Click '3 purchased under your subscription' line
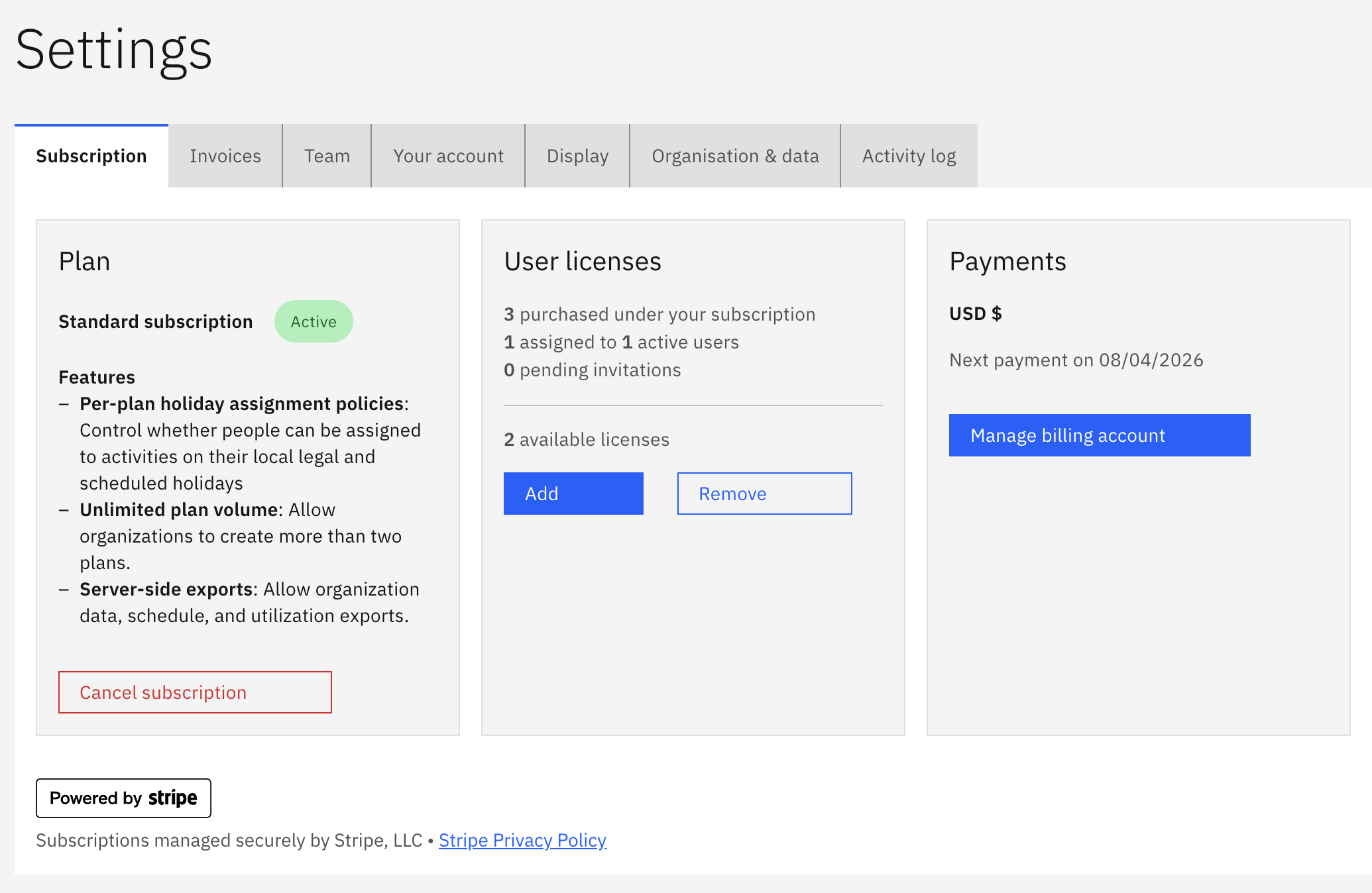 (659, 314)
